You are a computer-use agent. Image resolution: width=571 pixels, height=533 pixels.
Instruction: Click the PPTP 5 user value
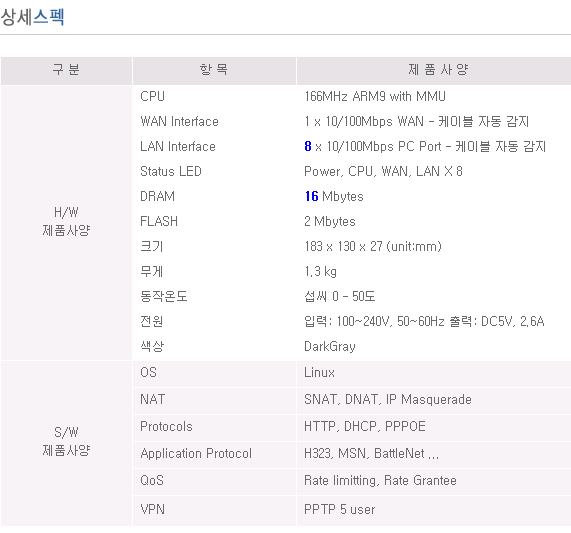click(x=340, y=509)
